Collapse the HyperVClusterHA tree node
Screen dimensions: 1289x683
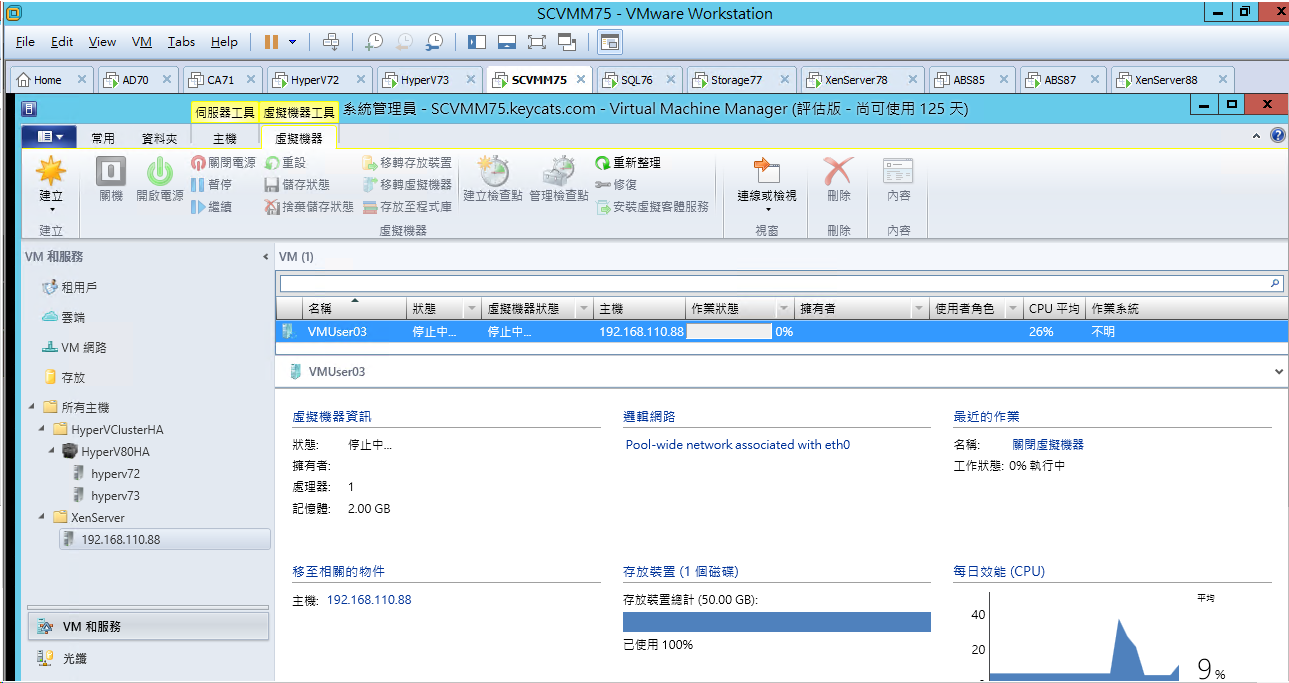pos(42,429)
